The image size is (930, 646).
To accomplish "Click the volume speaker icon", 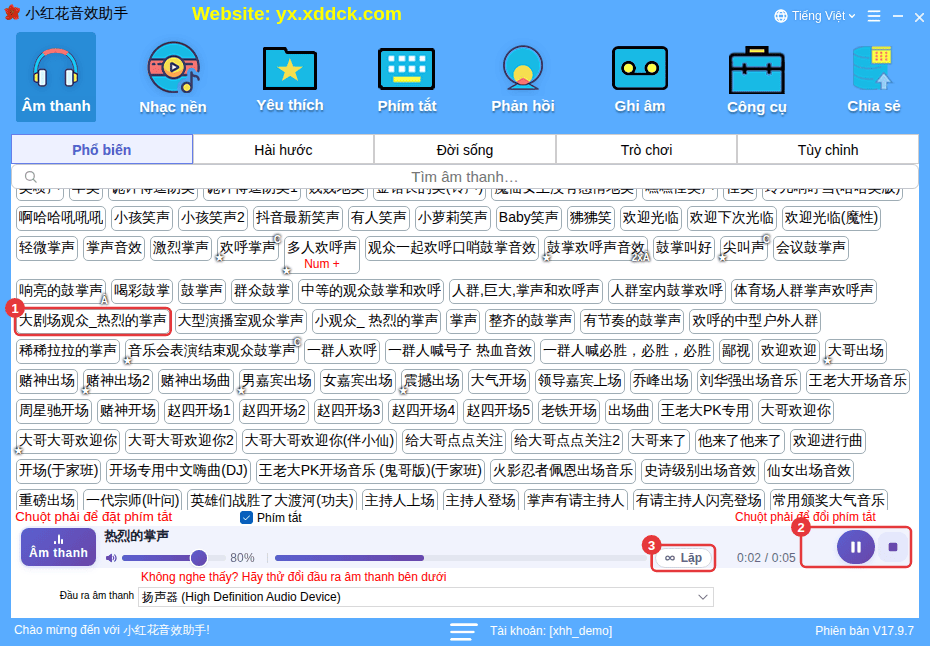I will tap(111, 558).
